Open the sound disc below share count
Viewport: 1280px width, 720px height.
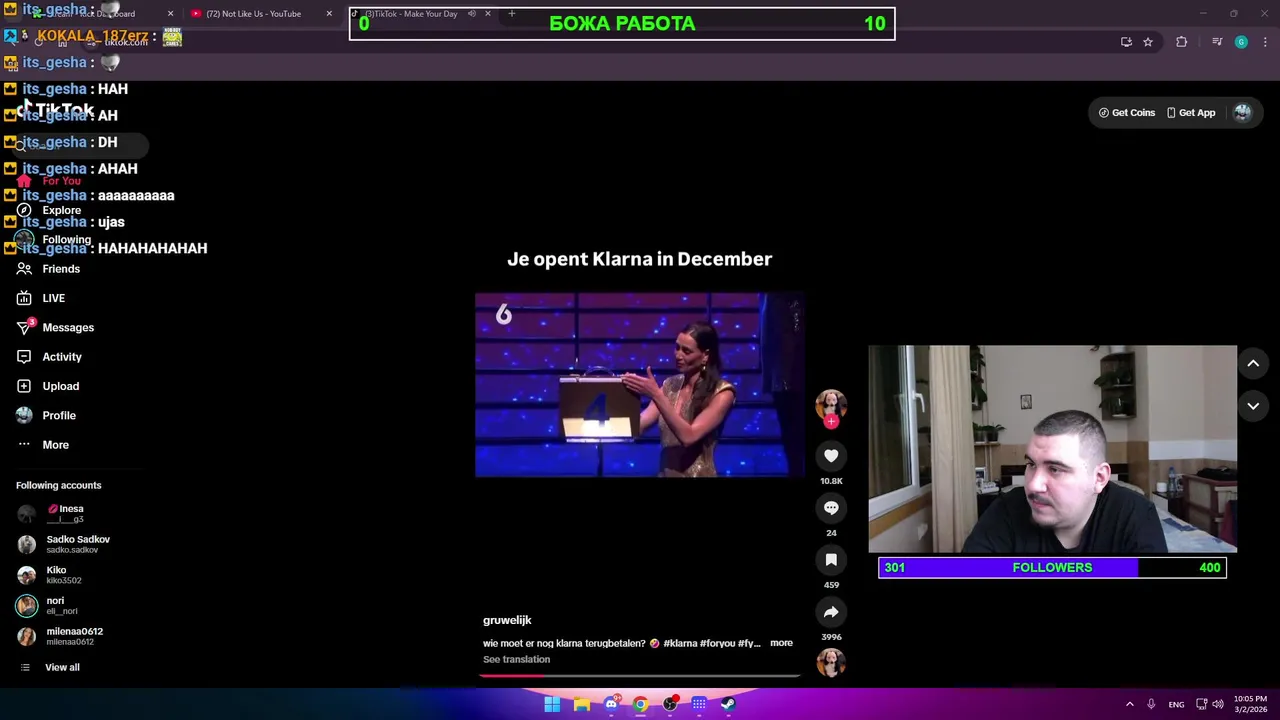pos(831,662)
